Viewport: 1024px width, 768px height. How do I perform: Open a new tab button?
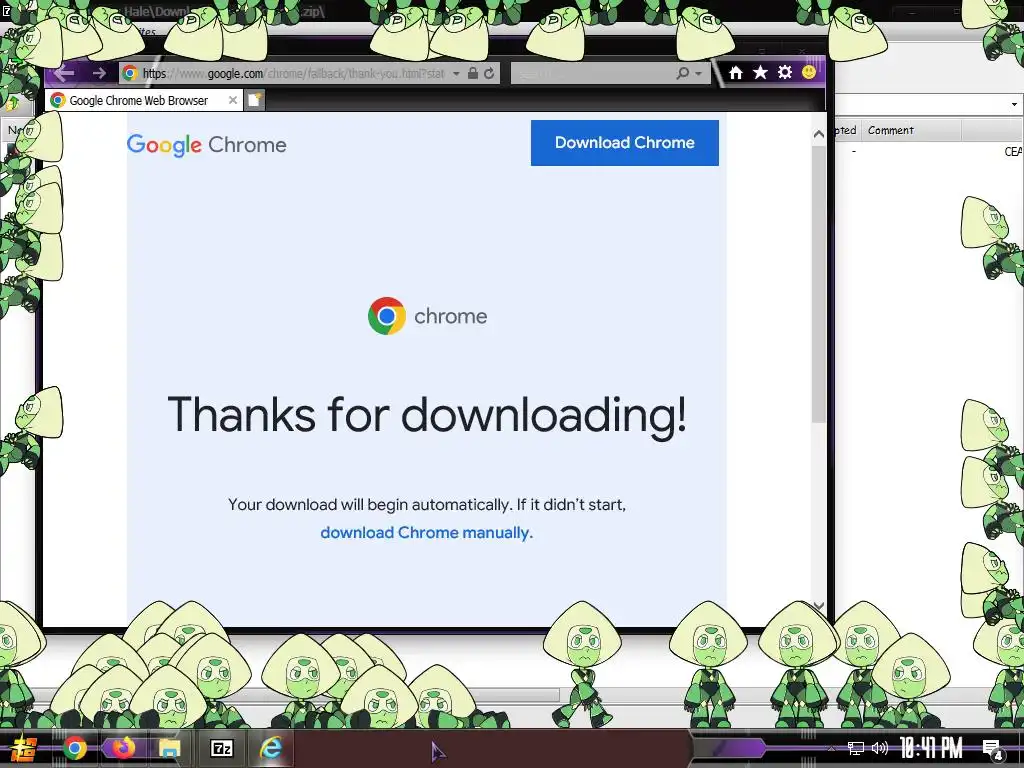coord(255,100)
